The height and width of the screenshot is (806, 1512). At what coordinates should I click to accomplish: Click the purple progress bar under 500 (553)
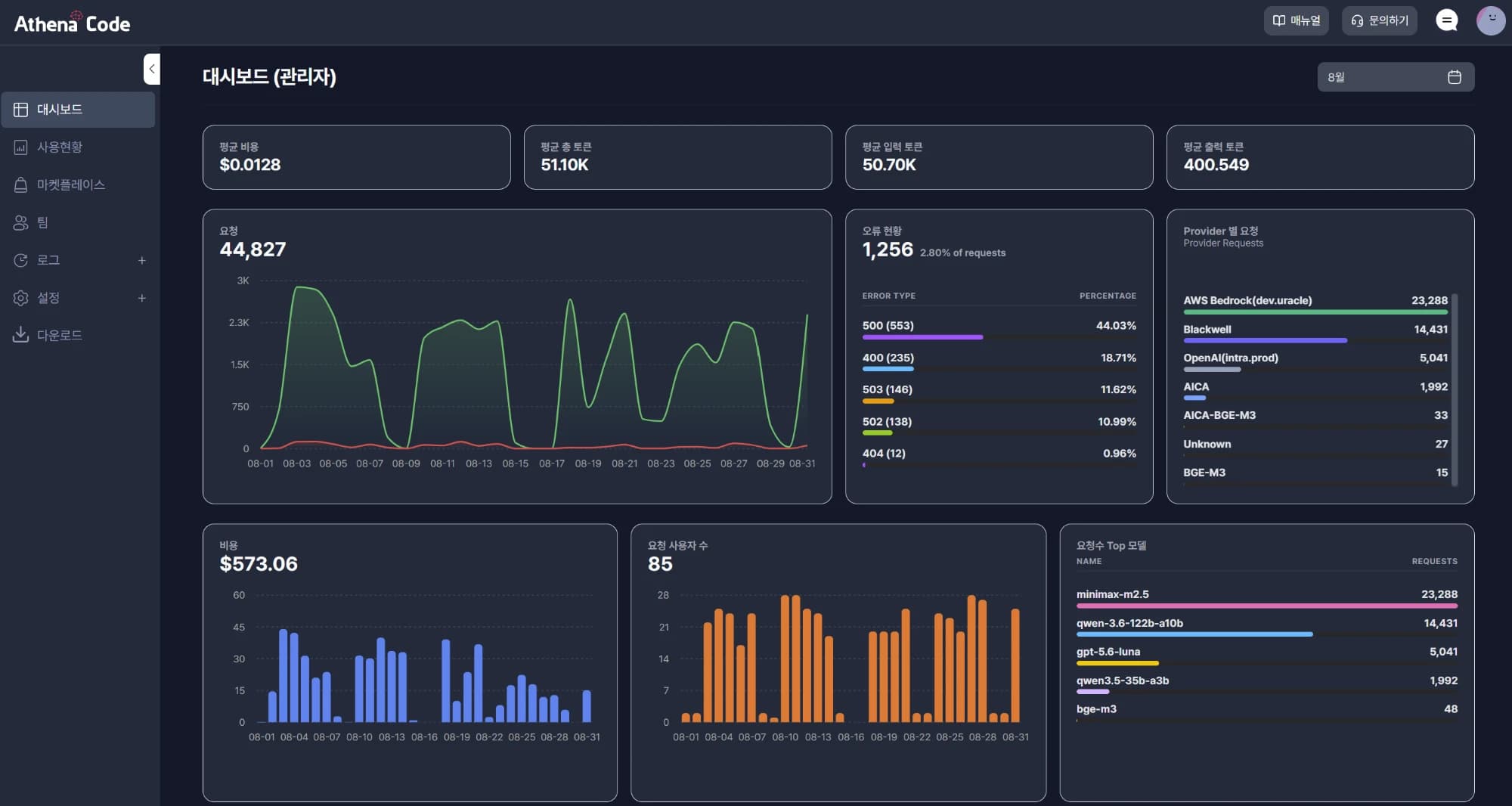pos(922,337)
